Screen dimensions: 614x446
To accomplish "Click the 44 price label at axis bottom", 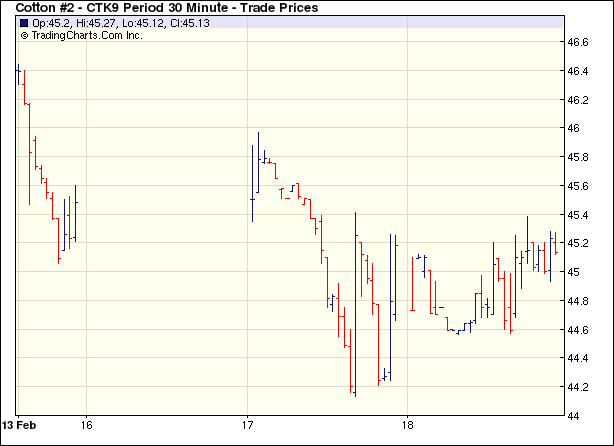I will [x=574, y=415].
